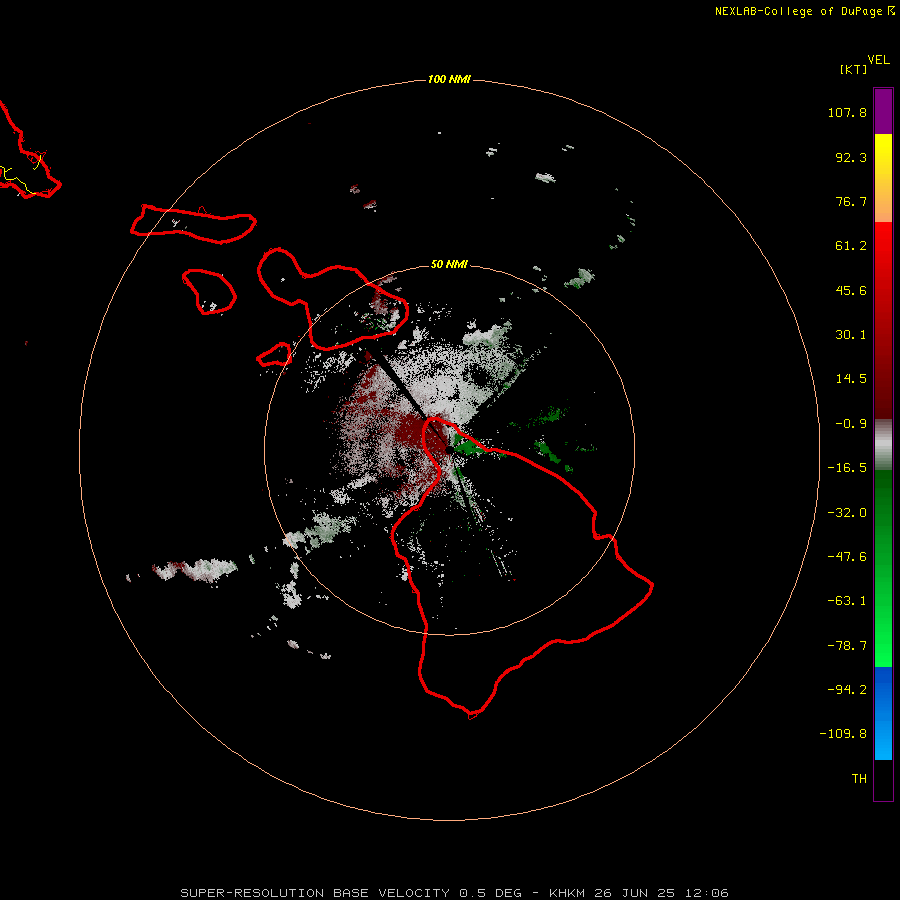This screenshot has width=900, height=900.
Task: Click the 30.1 velocity legend value
Action: 851,335
